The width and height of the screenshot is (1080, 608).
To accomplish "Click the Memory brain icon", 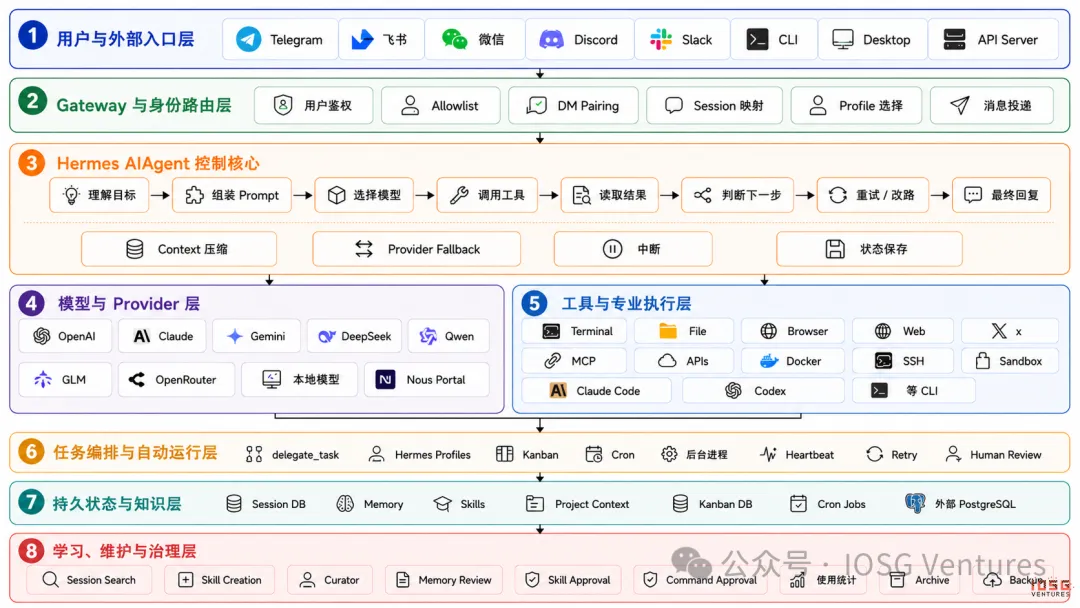I will pos(344,503).
